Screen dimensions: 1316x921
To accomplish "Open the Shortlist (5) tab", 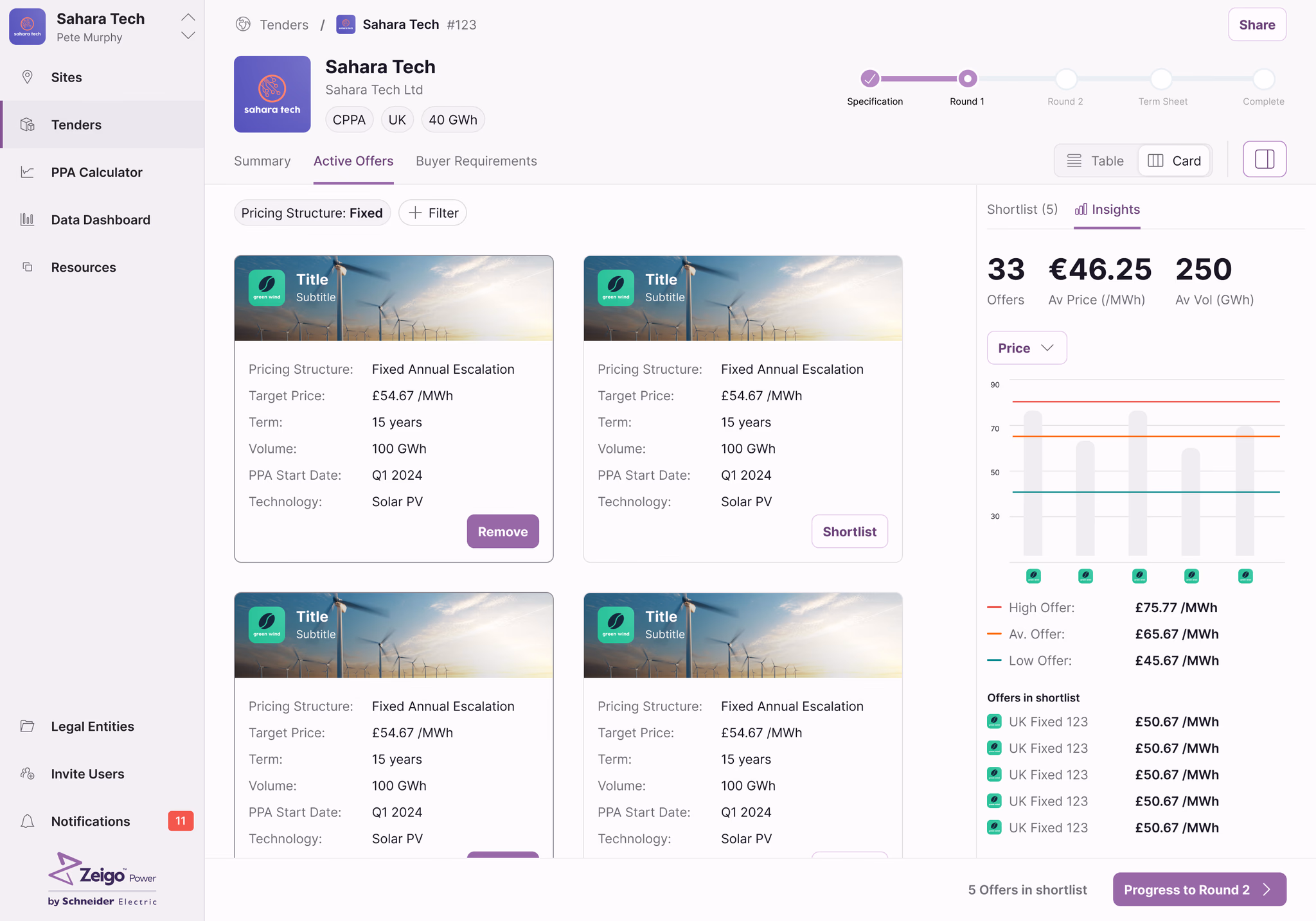I will [1022, 209].
